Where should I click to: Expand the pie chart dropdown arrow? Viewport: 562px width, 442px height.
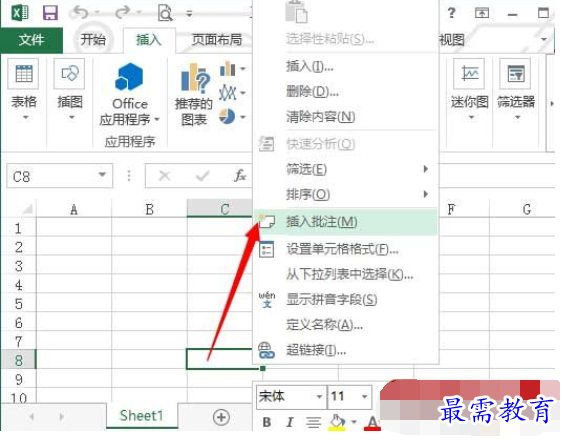pos(243,117)
